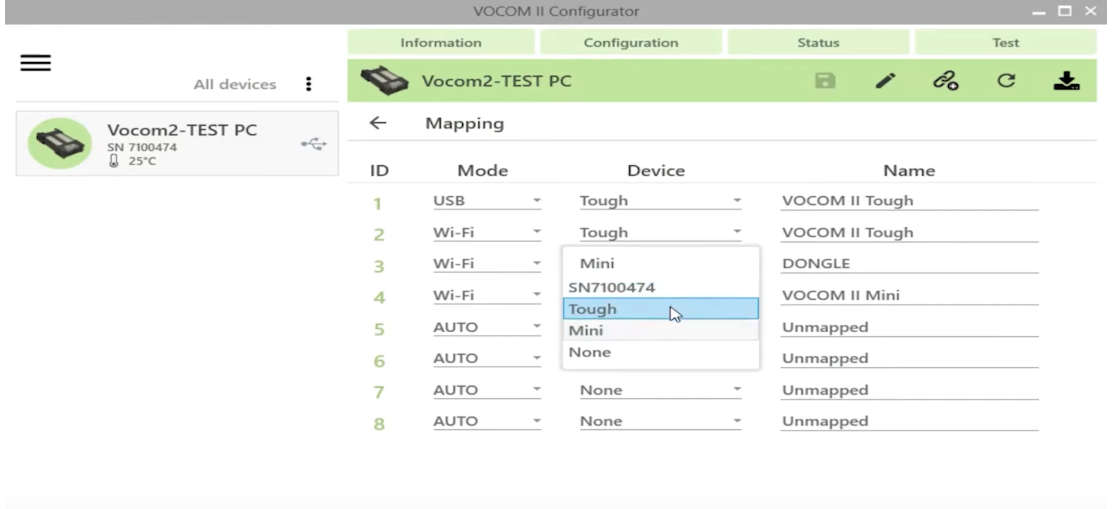Click the Vocom2-TEST PC device thumbnail in list
Image resolution: width=1114 pixels, height=509 pixels.
coord(60,144)
